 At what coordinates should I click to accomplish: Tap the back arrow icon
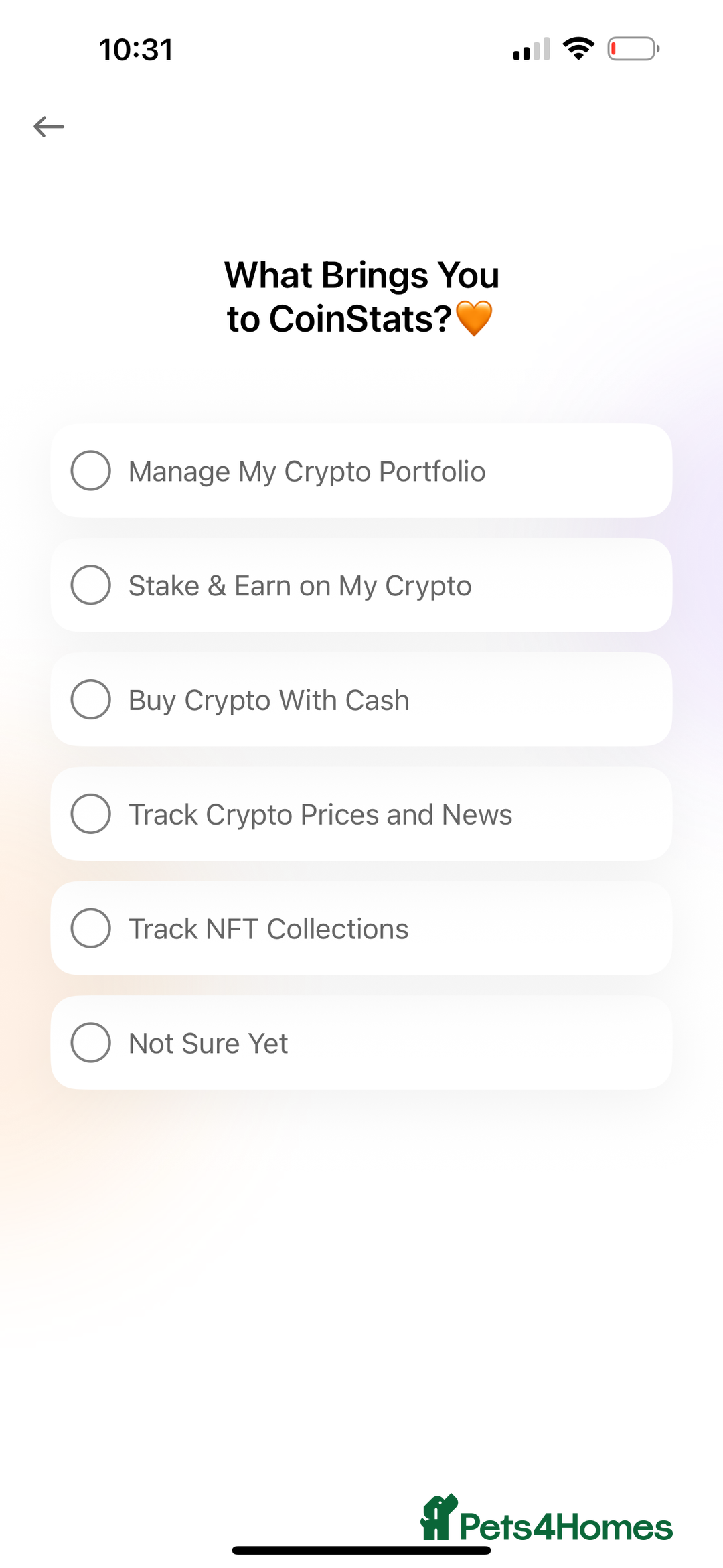coord(49,126)
